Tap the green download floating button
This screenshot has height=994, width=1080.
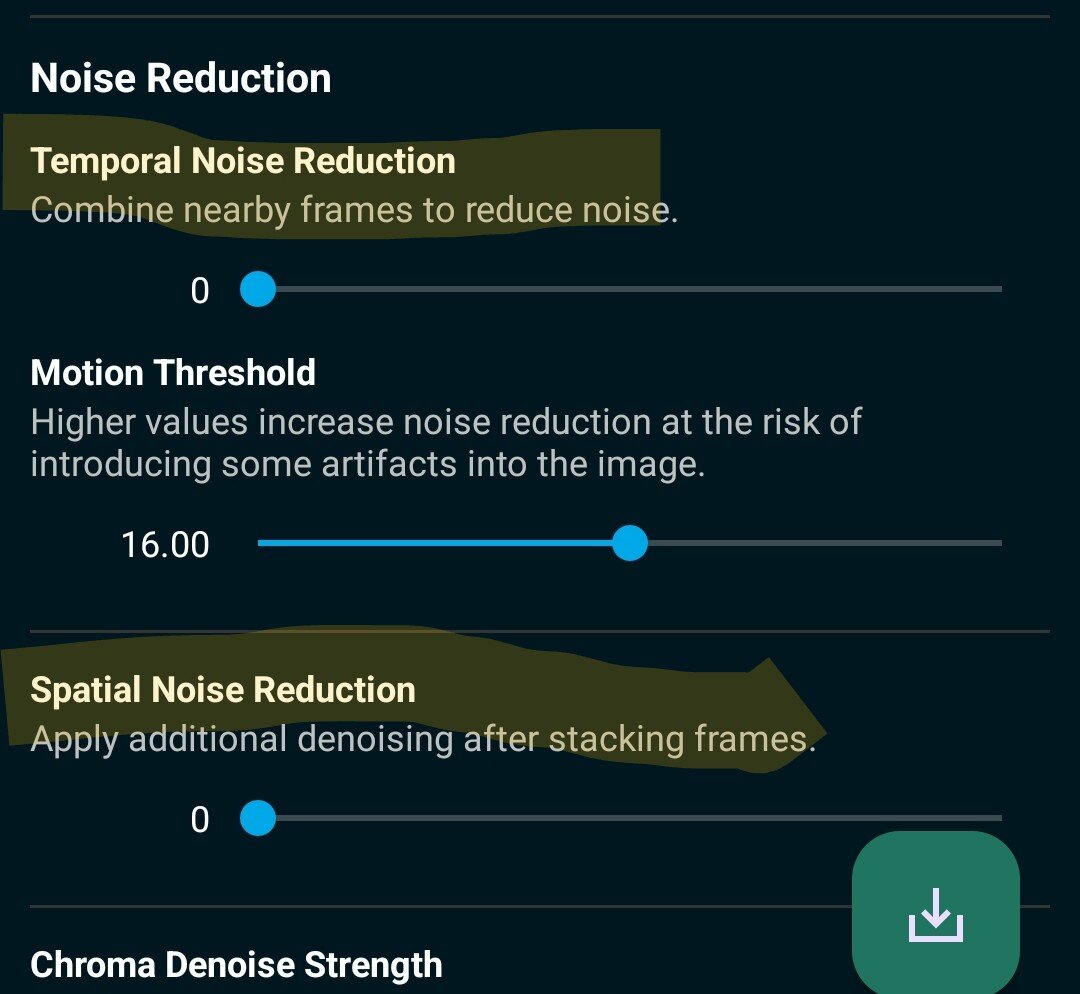[935, 913]
